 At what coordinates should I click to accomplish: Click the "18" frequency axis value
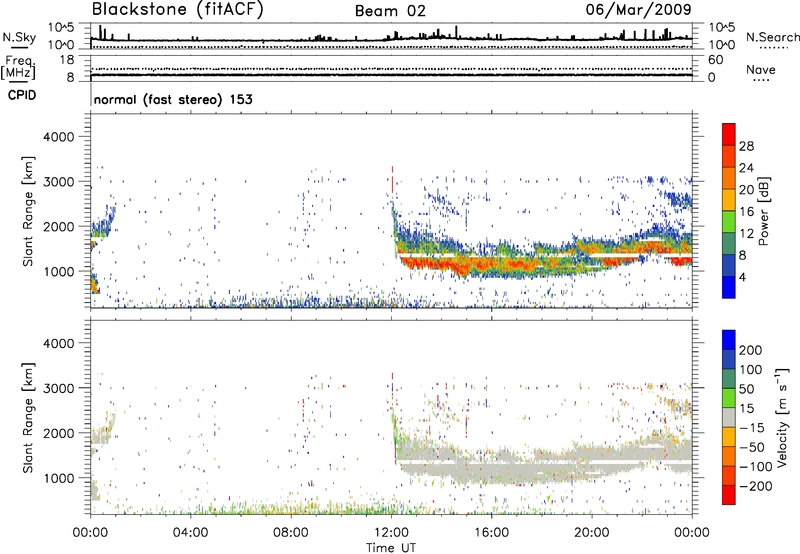pos(67,60)
